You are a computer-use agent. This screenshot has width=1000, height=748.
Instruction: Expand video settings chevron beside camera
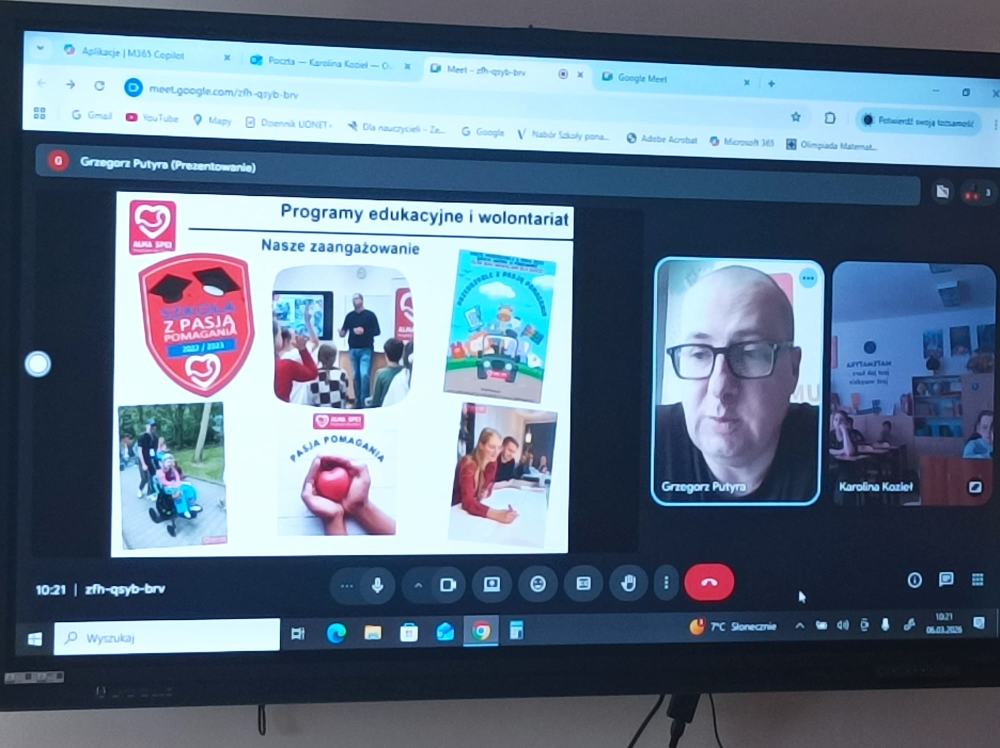(x=418, y=585)
